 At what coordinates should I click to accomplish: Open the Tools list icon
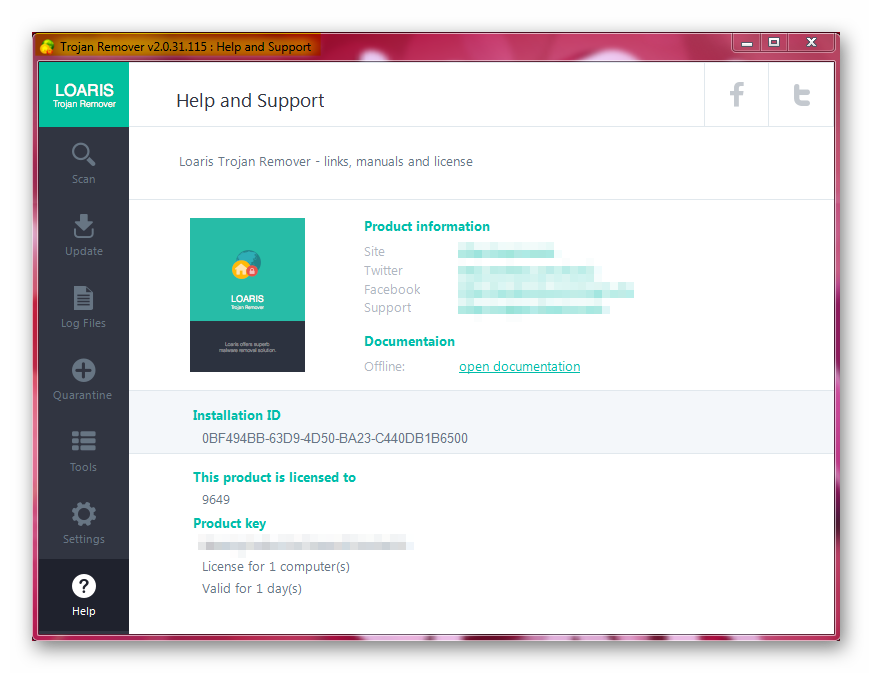tap(83, 441)
